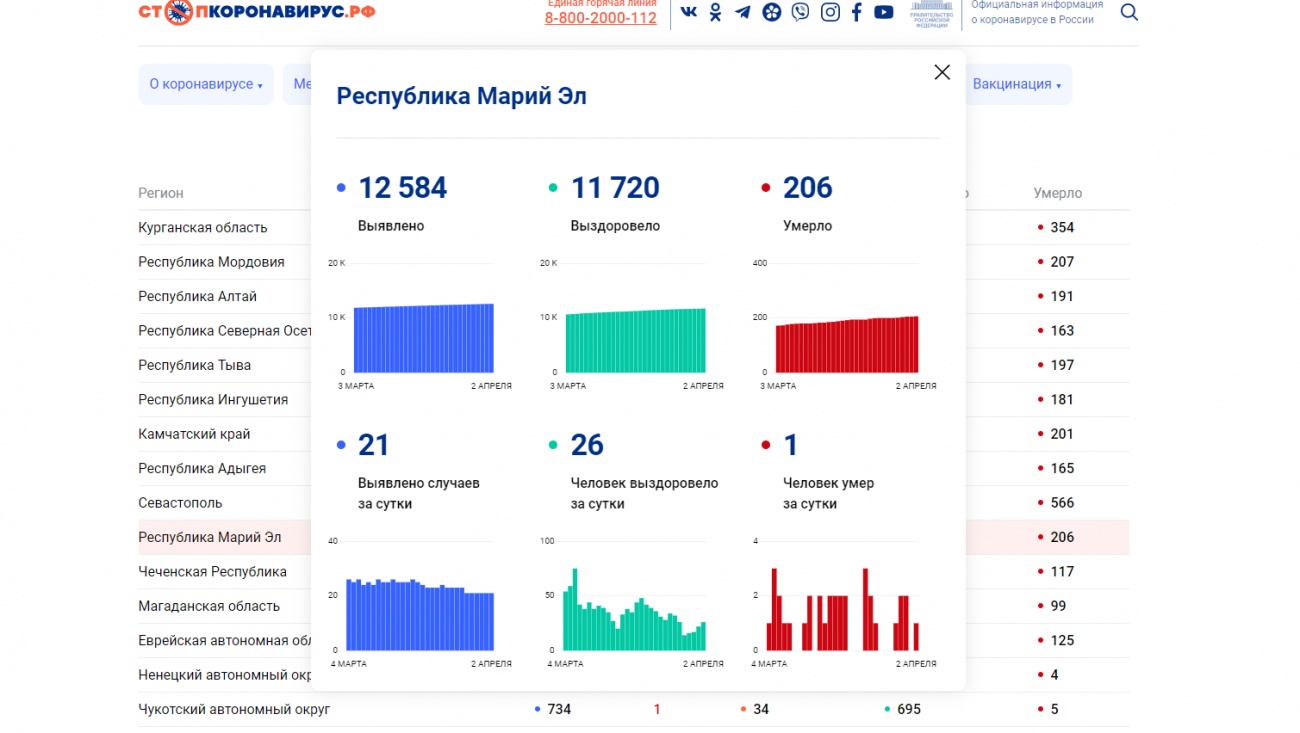Click the стопкоронавирус.рф site logo
Viewport: 1300px width, 733px height.
257,12
